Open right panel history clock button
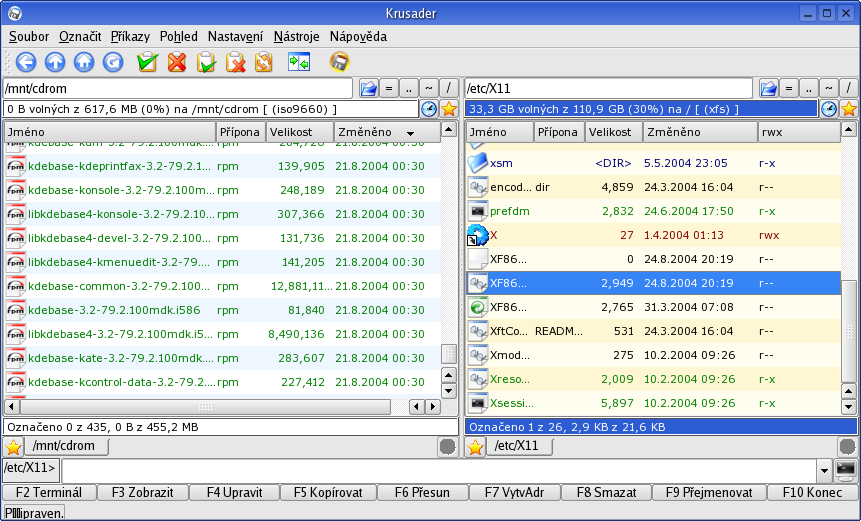 [829, 109]
